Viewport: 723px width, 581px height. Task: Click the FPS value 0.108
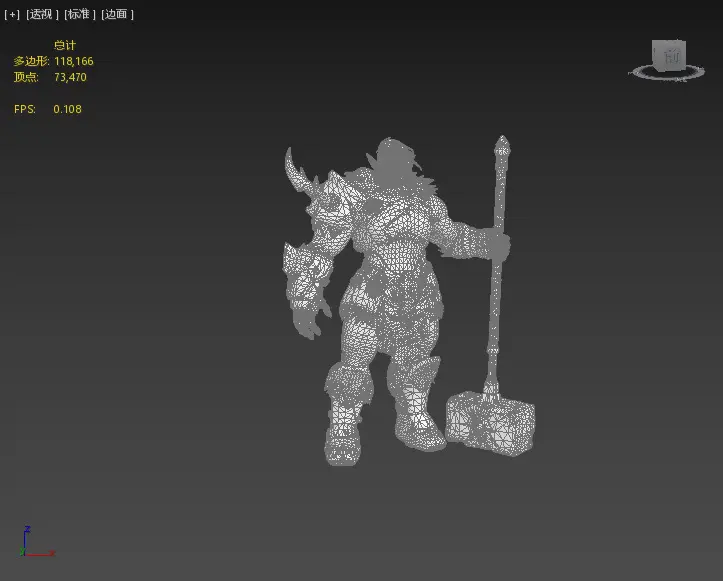[67, 109]
